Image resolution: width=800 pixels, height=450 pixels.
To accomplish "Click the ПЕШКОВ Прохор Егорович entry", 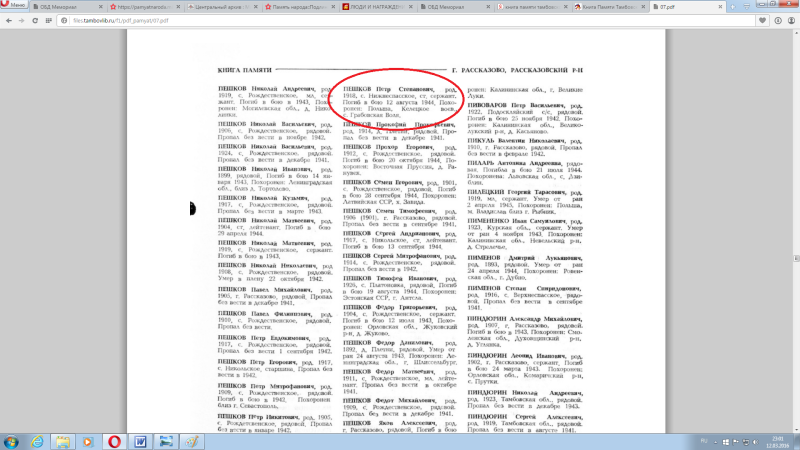I will tap(399, 160).
